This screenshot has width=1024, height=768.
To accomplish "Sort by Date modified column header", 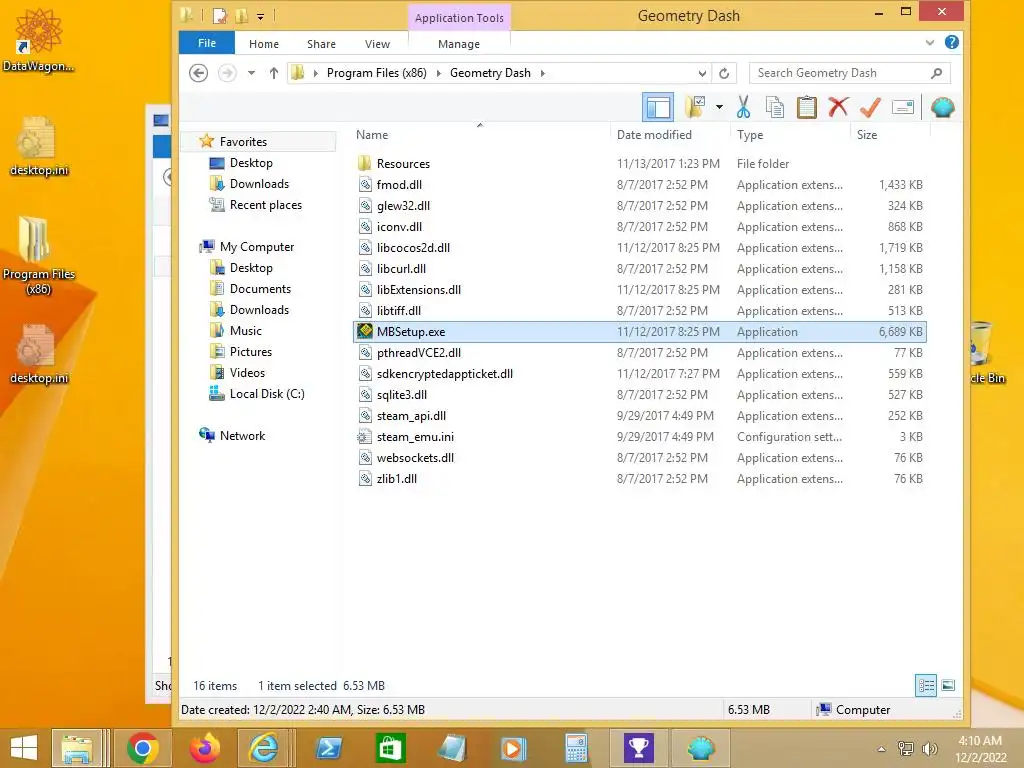I will click(x=654, y=135).
